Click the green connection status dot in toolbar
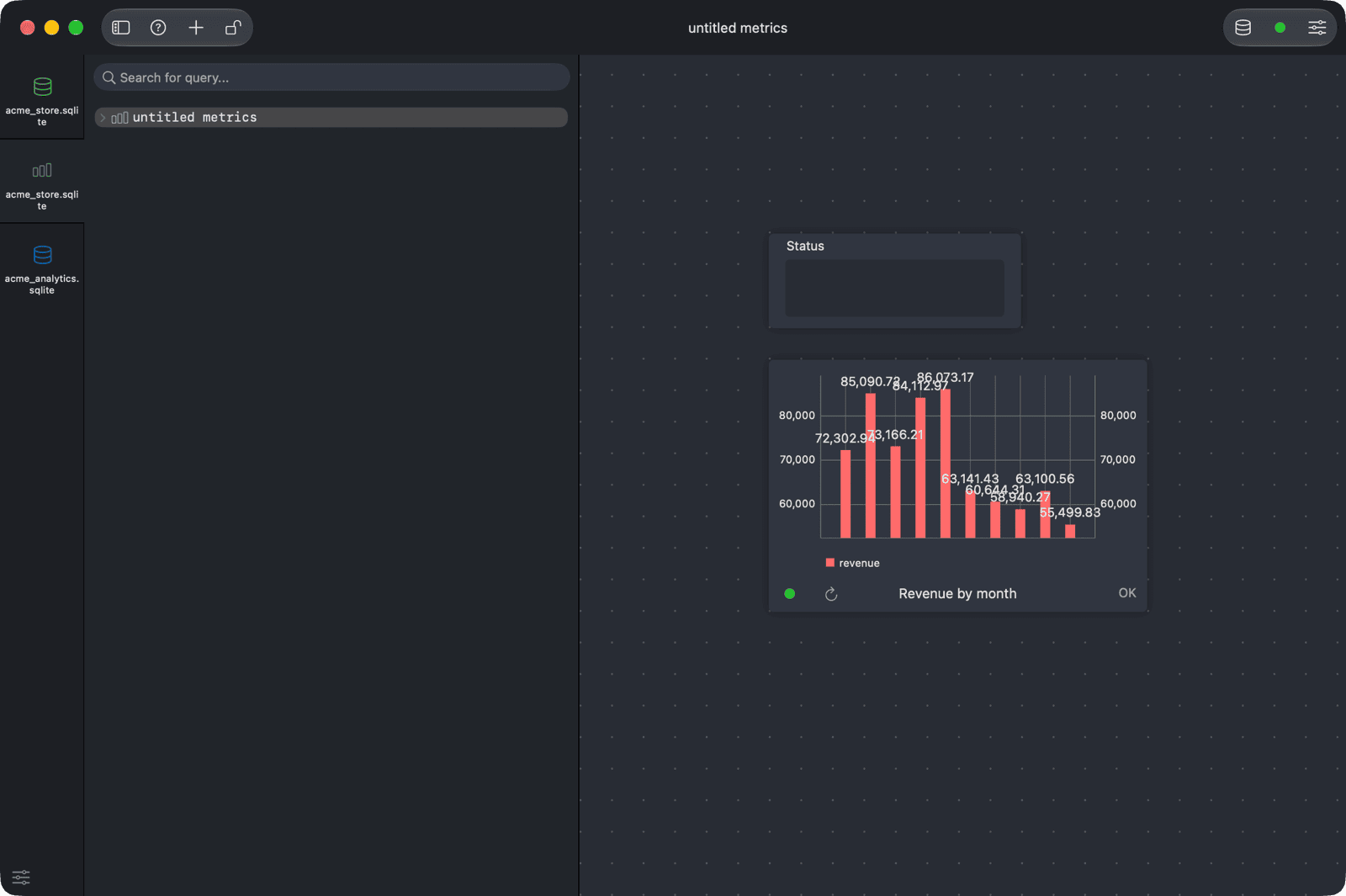The width and height of the screenshot is (1346, 896). pyautogui.click(x=1280, y=28)
